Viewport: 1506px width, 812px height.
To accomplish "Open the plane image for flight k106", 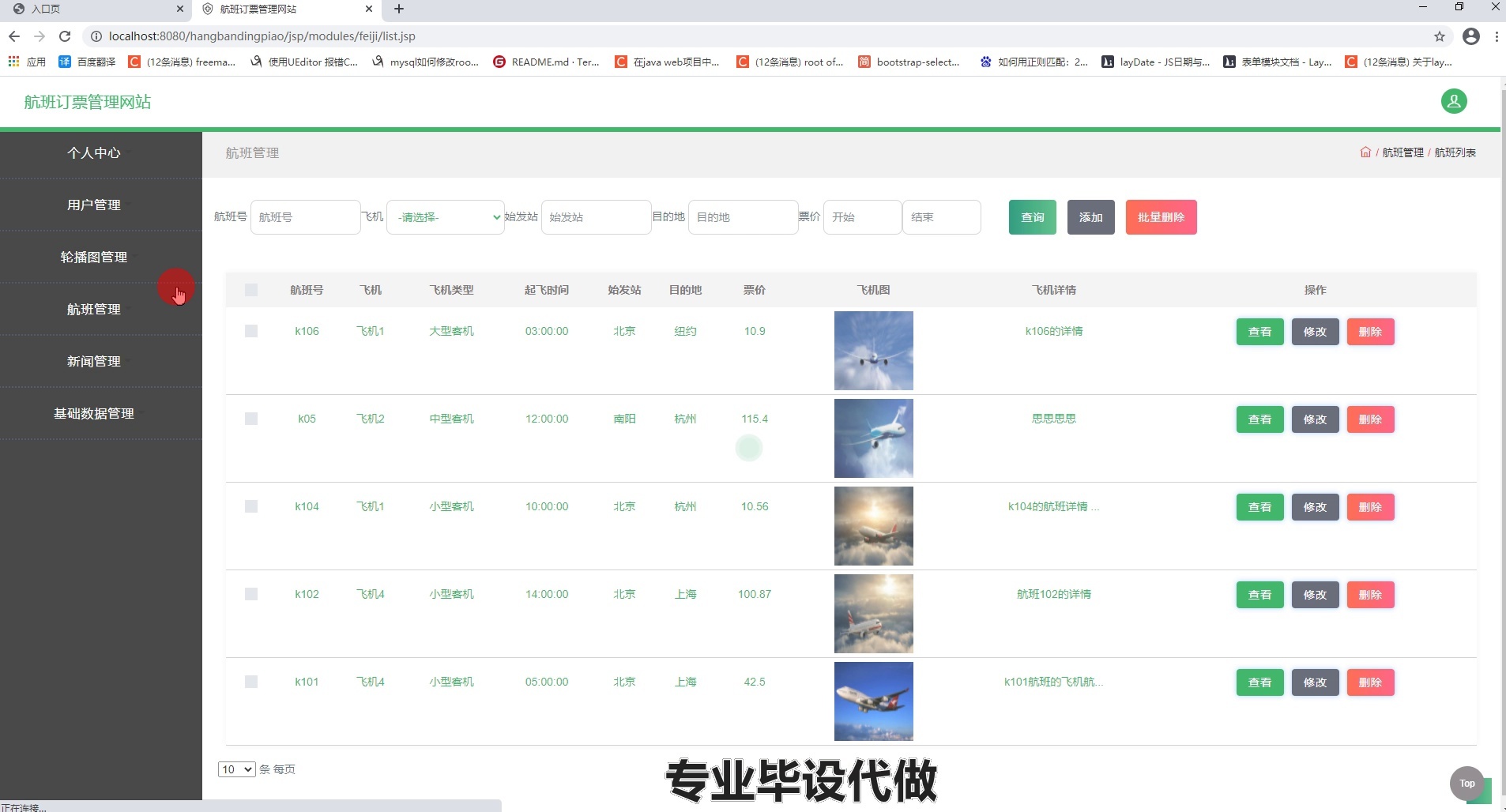I will click(874, 351).
